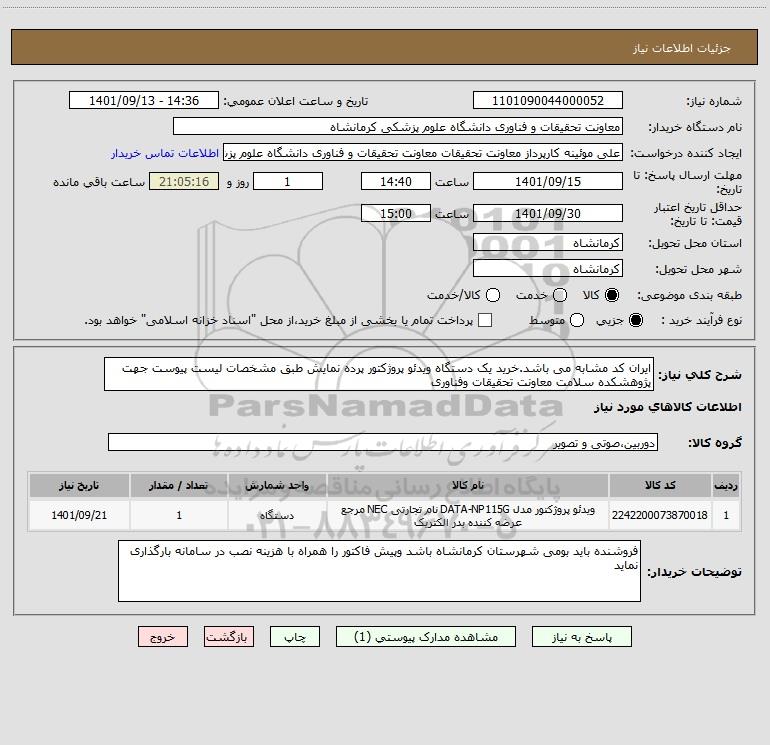Click the buyer organization name field
The width and height of the screenshot is (770, 745).
(398, 126)
